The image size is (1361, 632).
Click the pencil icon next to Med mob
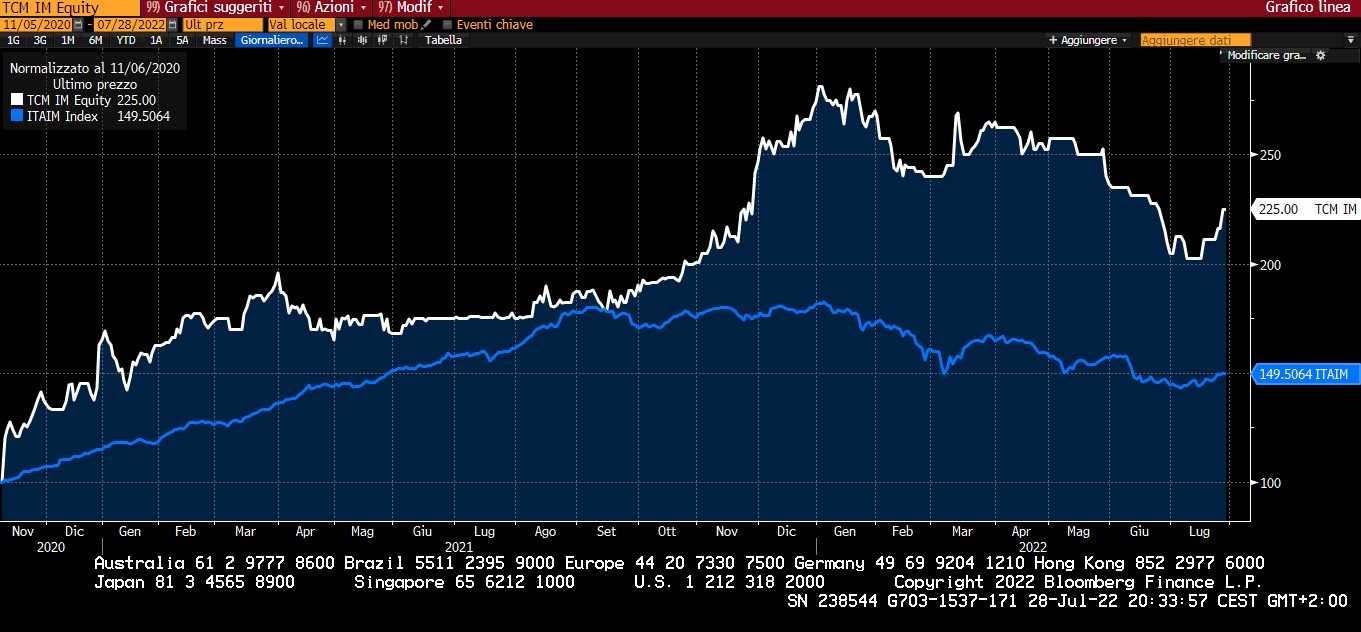(x=426, y=24)
